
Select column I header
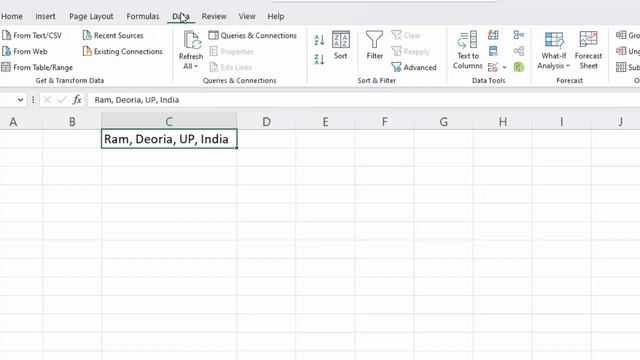click(562, 122)
